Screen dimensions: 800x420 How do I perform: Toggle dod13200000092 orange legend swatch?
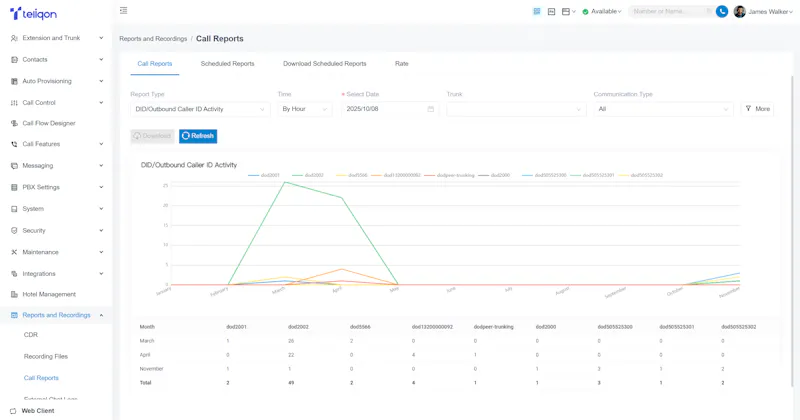[x=377, y=175]
